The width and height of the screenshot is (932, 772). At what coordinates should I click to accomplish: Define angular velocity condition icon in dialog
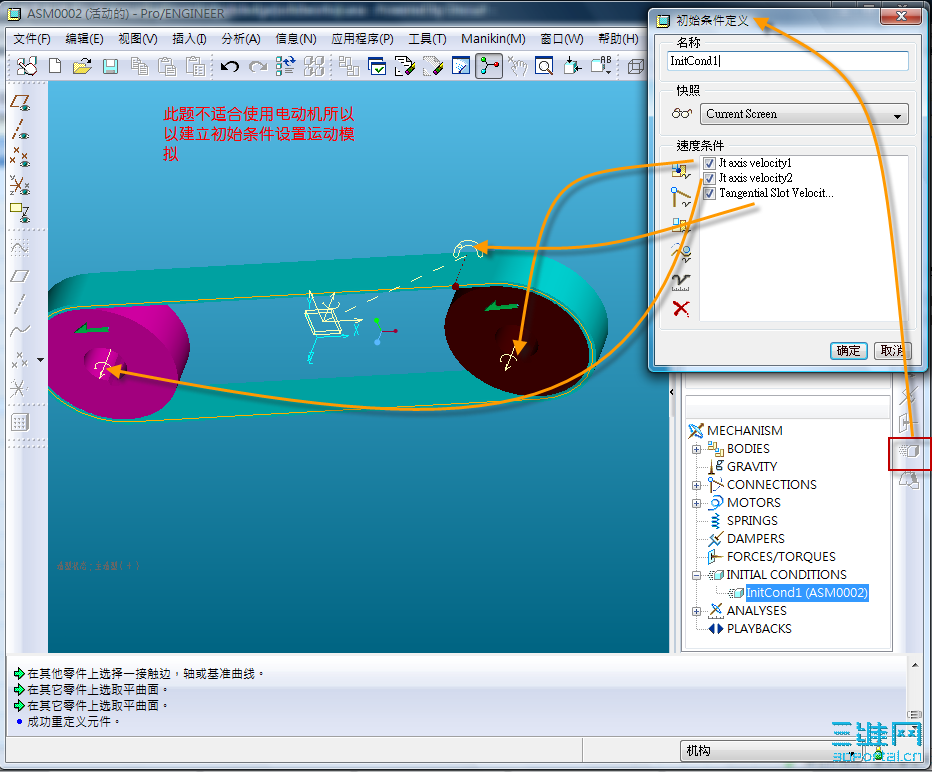681,225
